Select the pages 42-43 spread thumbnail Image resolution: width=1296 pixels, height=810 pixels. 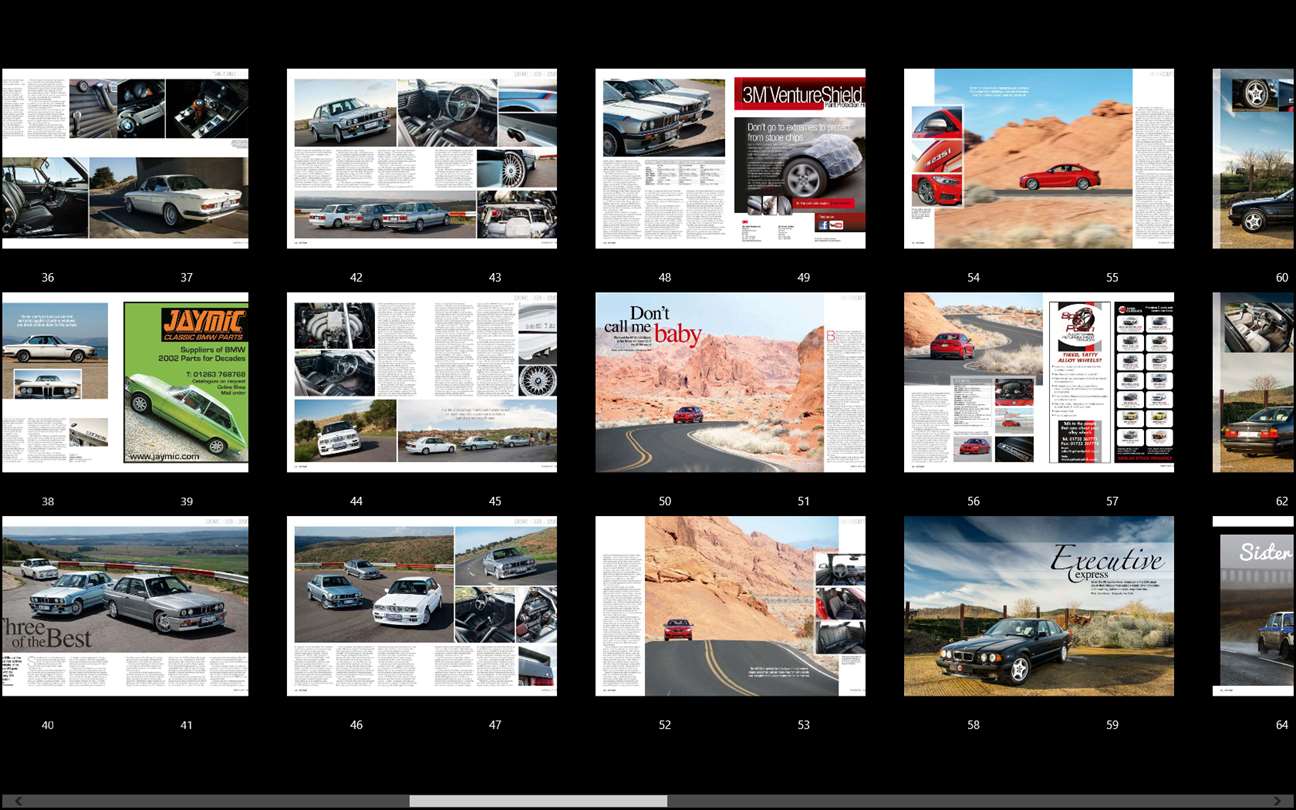pos(422,158)
